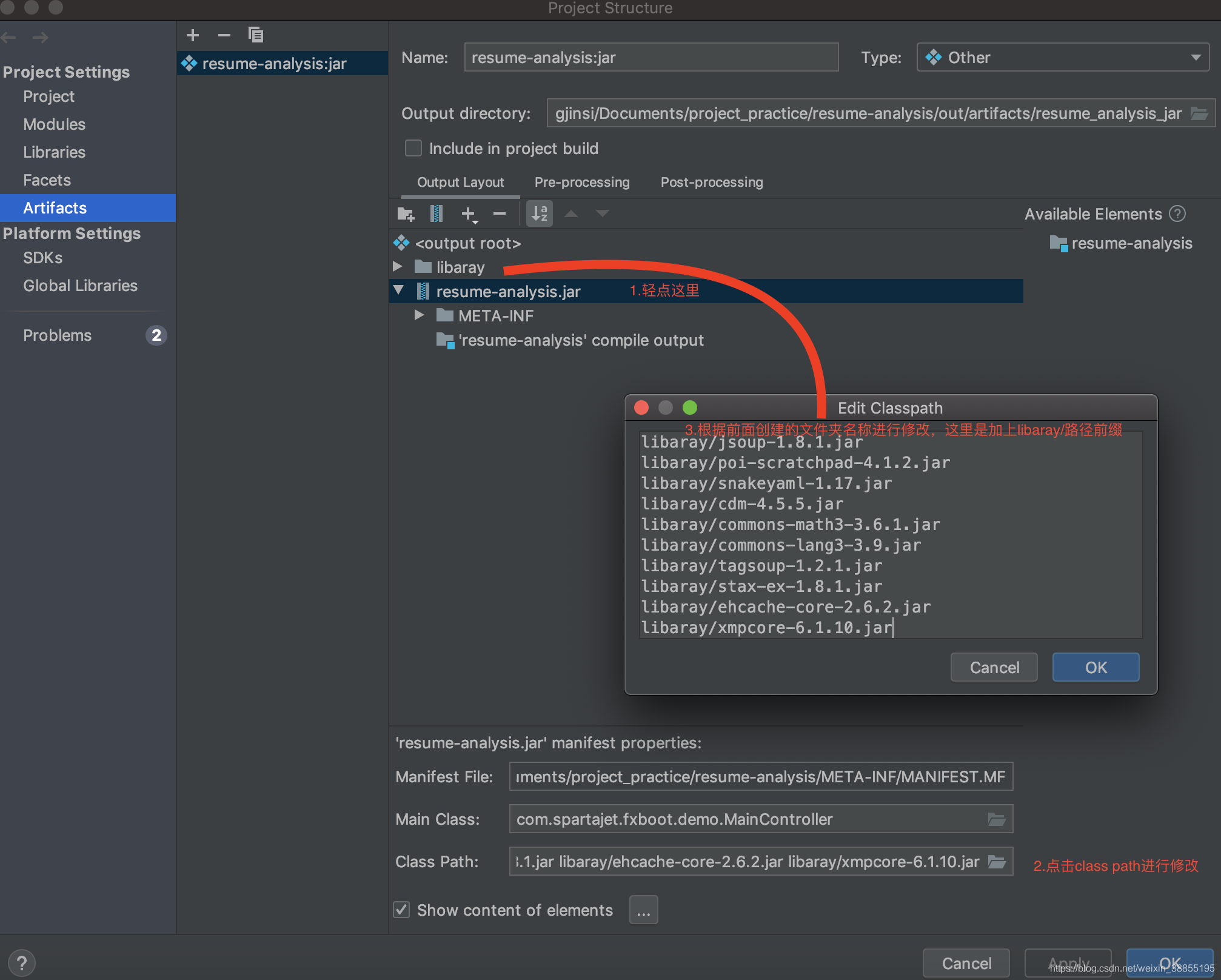Click Available Elements help question mark
The height and width of the screenshot is (980, 1221).
(x=1177, y=214)
